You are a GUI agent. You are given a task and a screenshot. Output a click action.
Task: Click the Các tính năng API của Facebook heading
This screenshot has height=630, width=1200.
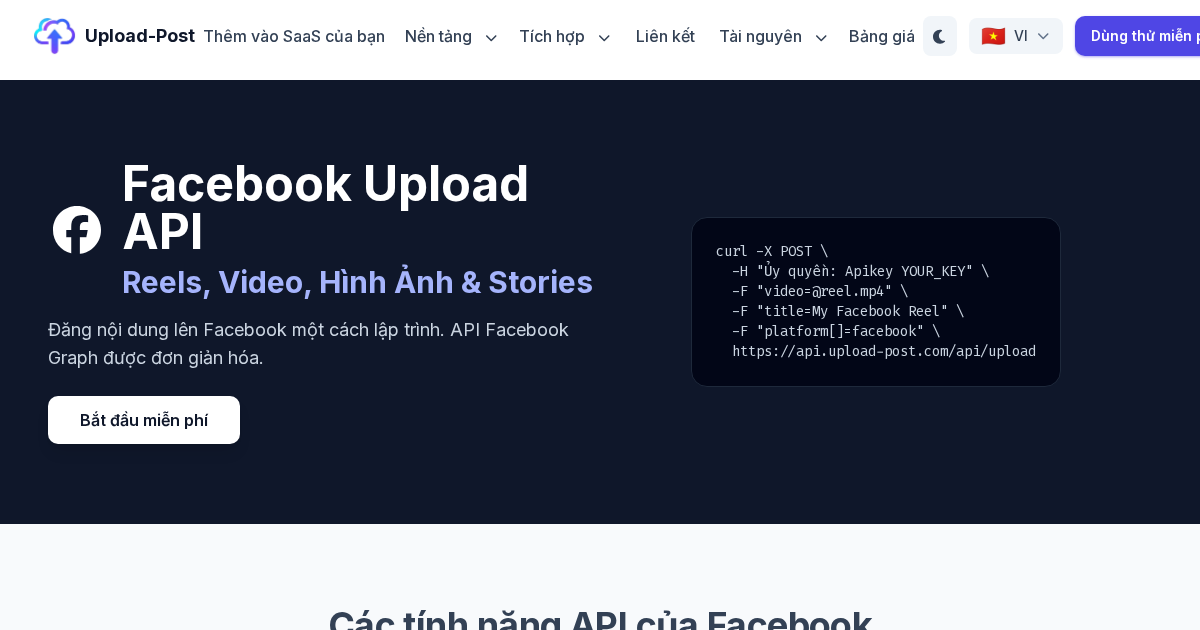click(600, 620)
